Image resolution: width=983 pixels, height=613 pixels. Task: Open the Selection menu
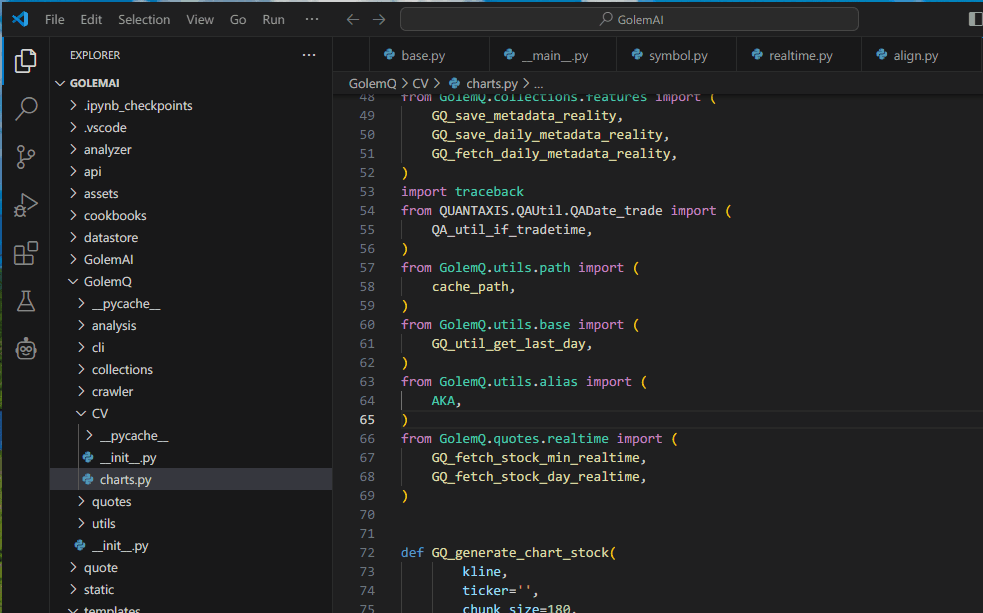click(x=144, y=20)
